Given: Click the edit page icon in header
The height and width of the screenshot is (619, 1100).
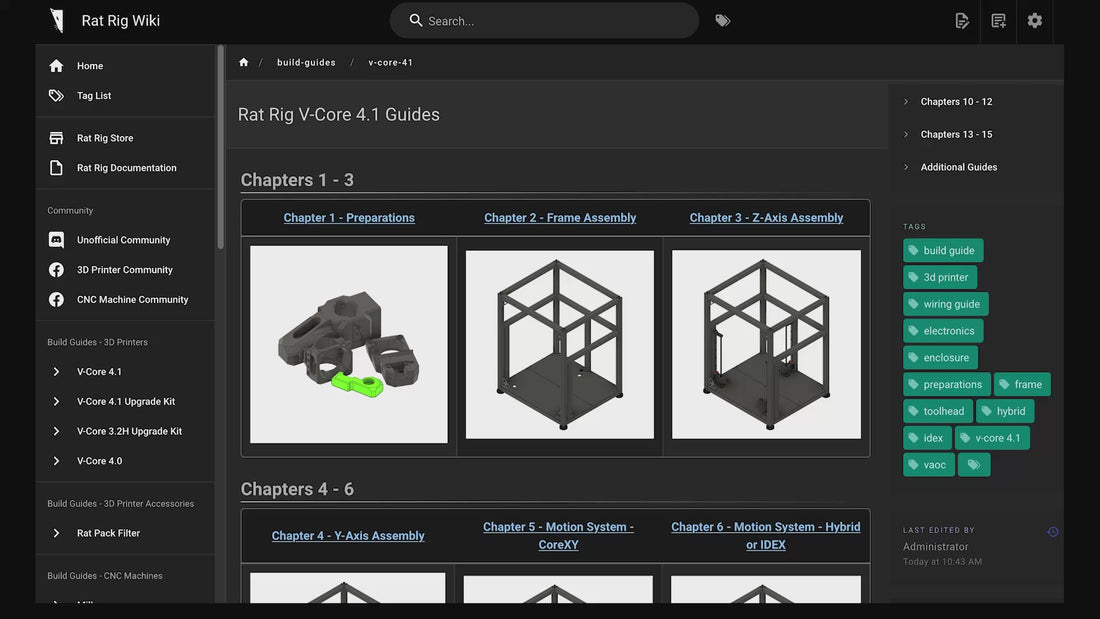Looking at the screenshot, I should pyautogui.click(x=962, y=20).
